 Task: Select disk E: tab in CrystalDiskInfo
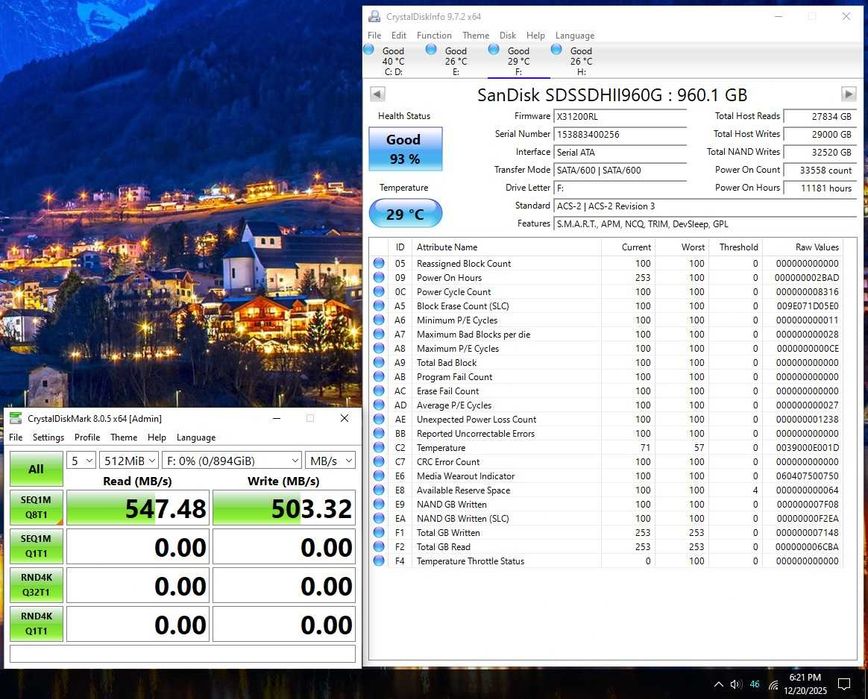point(455,60)
